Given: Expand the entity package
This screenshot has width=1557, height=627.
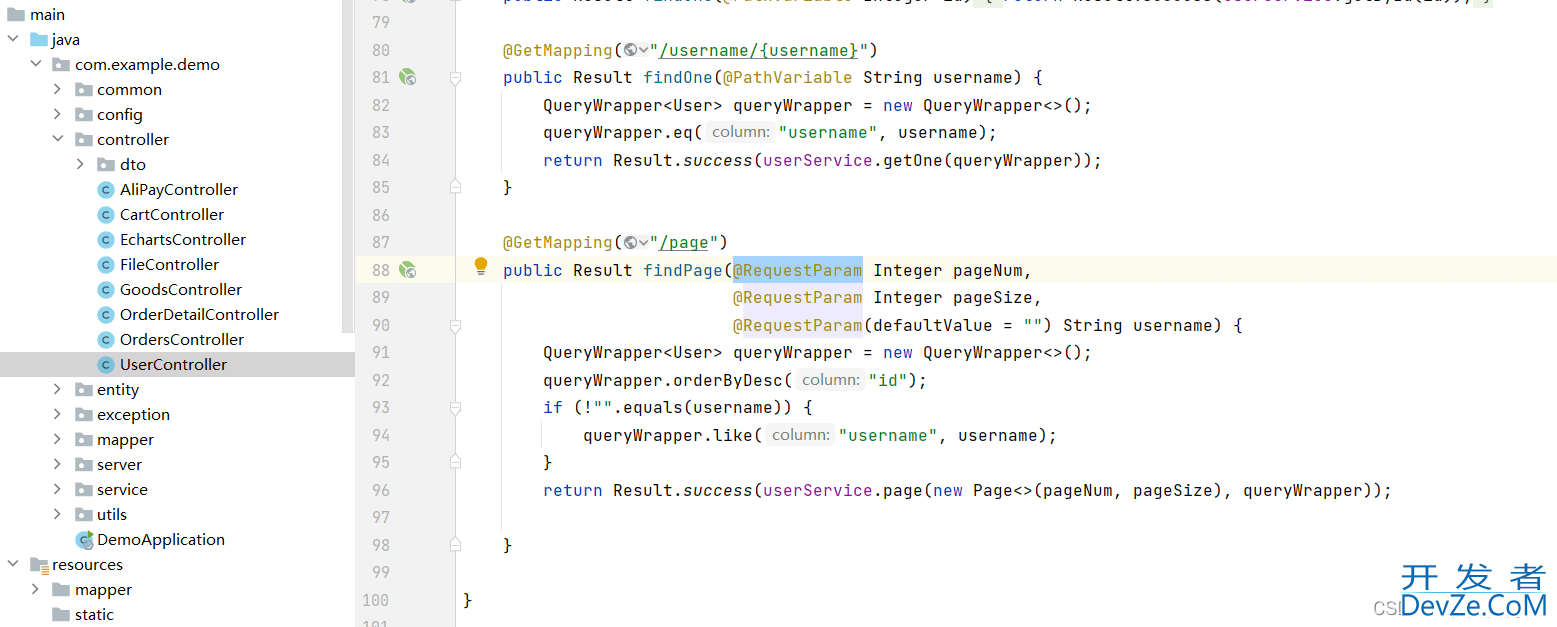Looking at the screenshot, I should [58, 389].
